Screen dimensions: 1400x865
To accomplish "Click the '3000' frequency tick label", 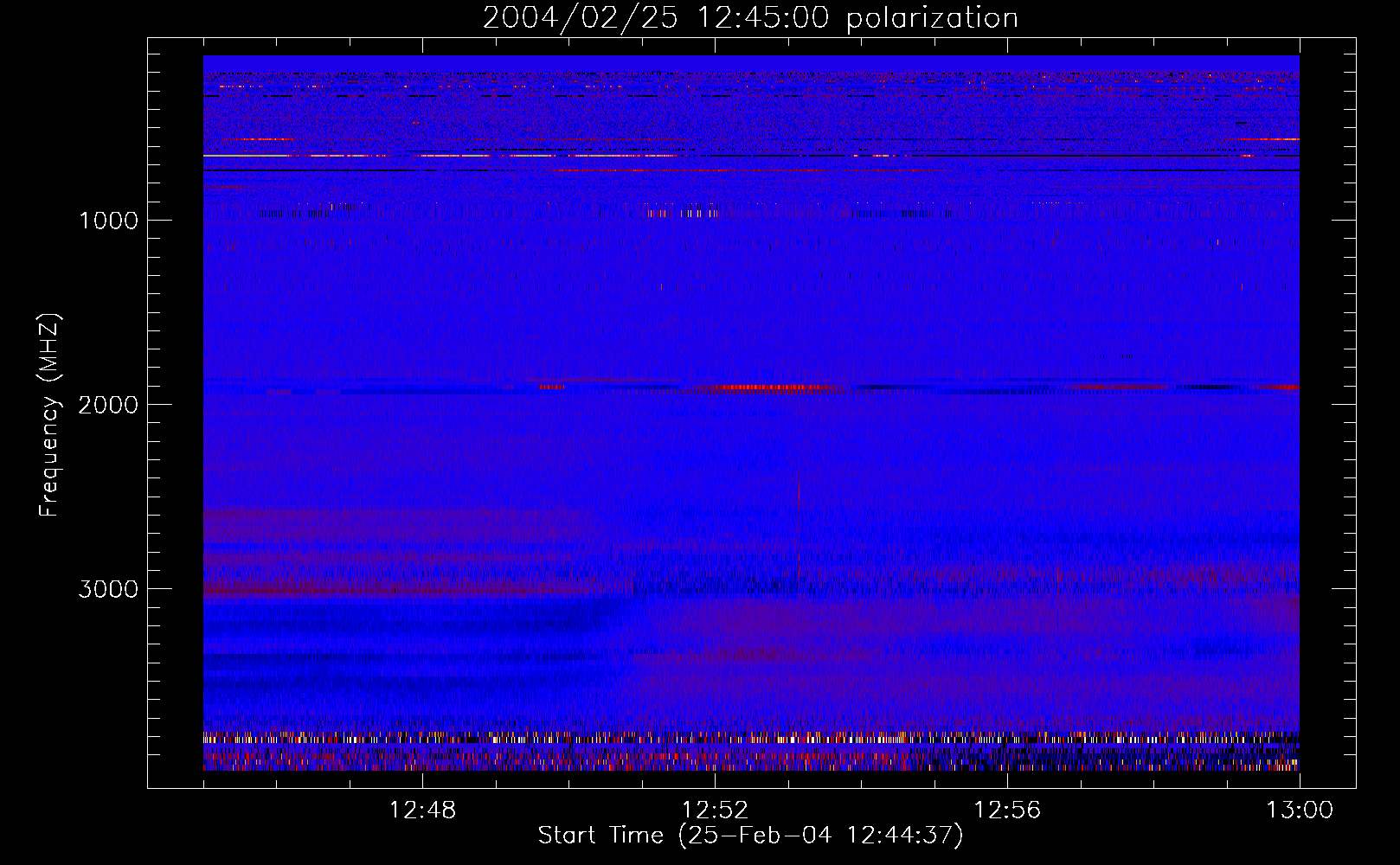I will click(x=108, y=589).
